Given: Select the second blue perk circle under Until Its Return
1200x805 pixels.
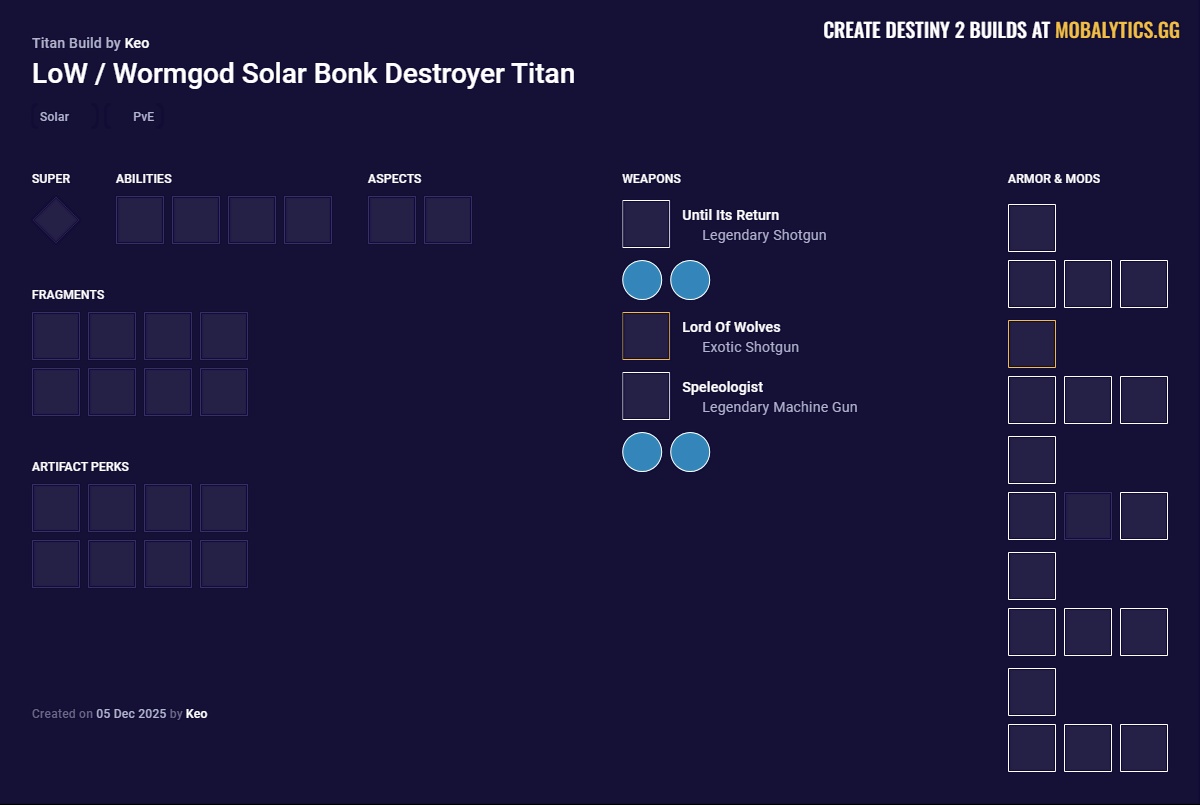Looking at the screenshot, I should [690, 280].
